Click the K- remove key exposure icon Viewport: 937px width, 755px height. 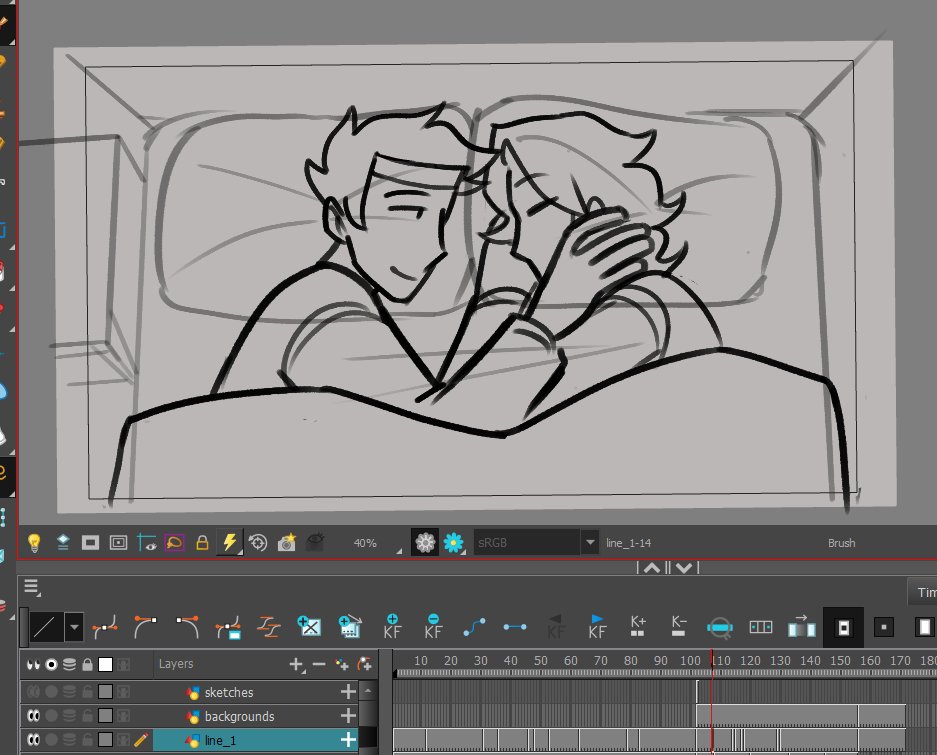tap(678, 626)
